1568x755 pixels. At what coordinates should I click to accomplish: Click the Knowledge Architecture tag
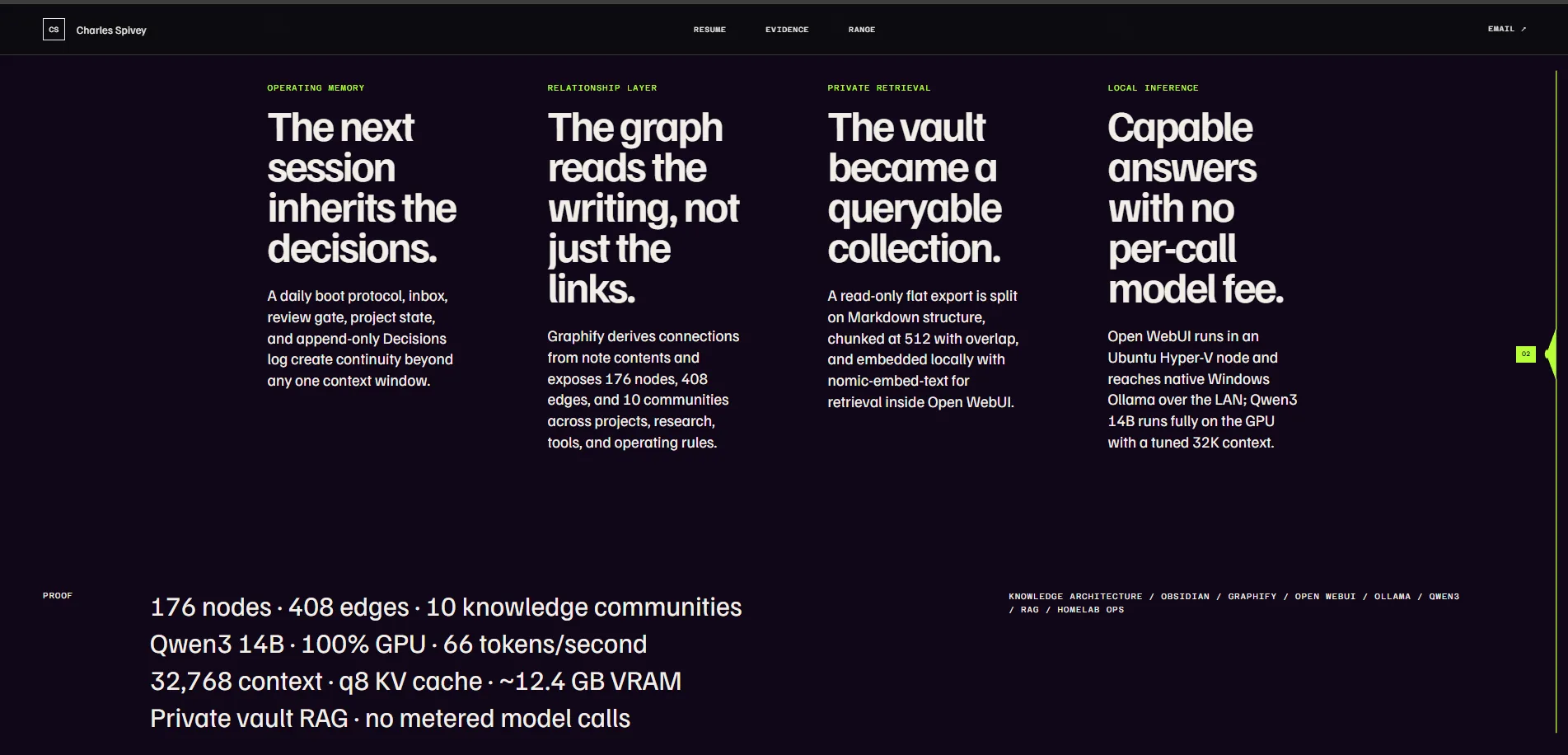1075,596
